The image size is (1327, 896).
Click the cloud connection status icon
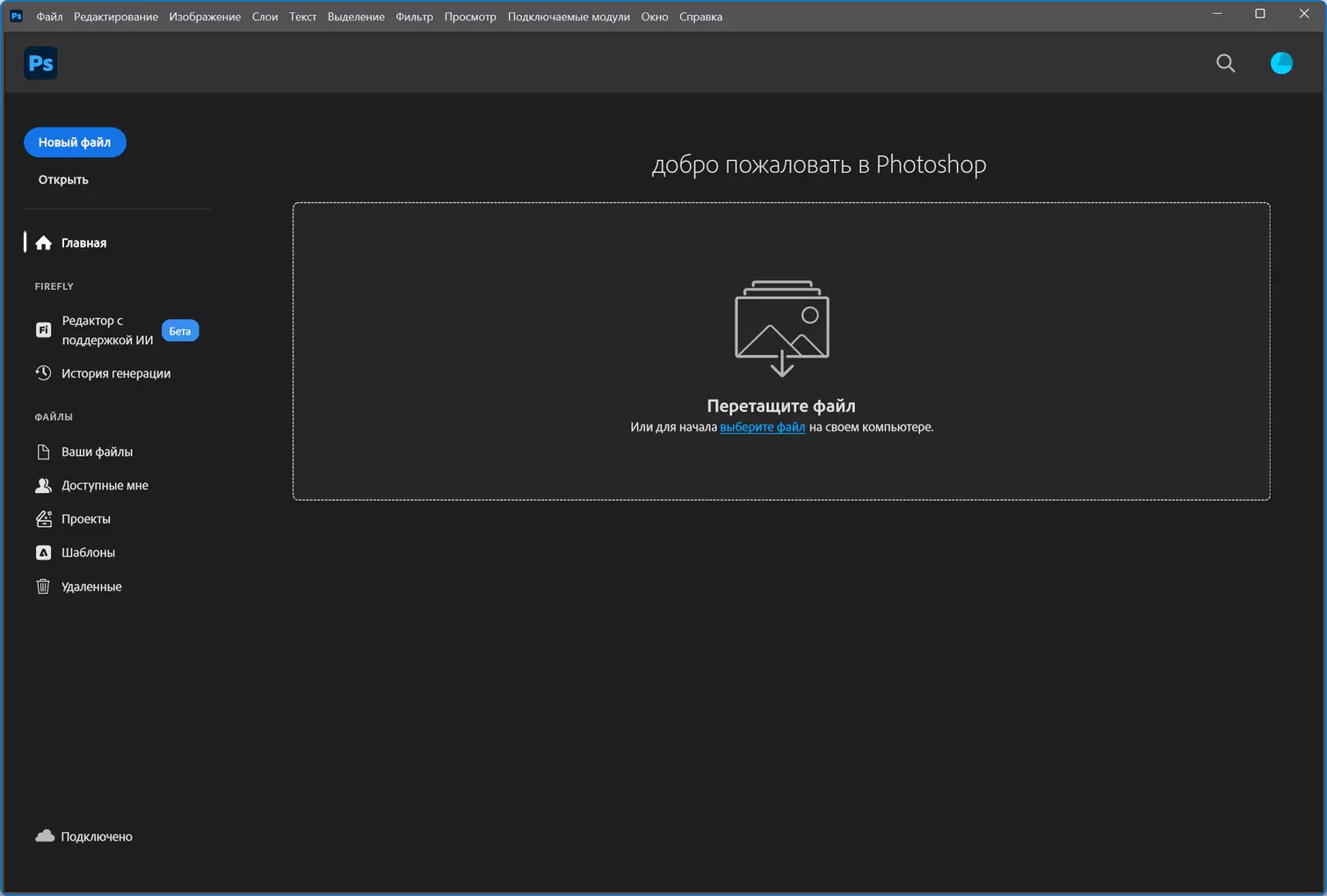(45, 836)
